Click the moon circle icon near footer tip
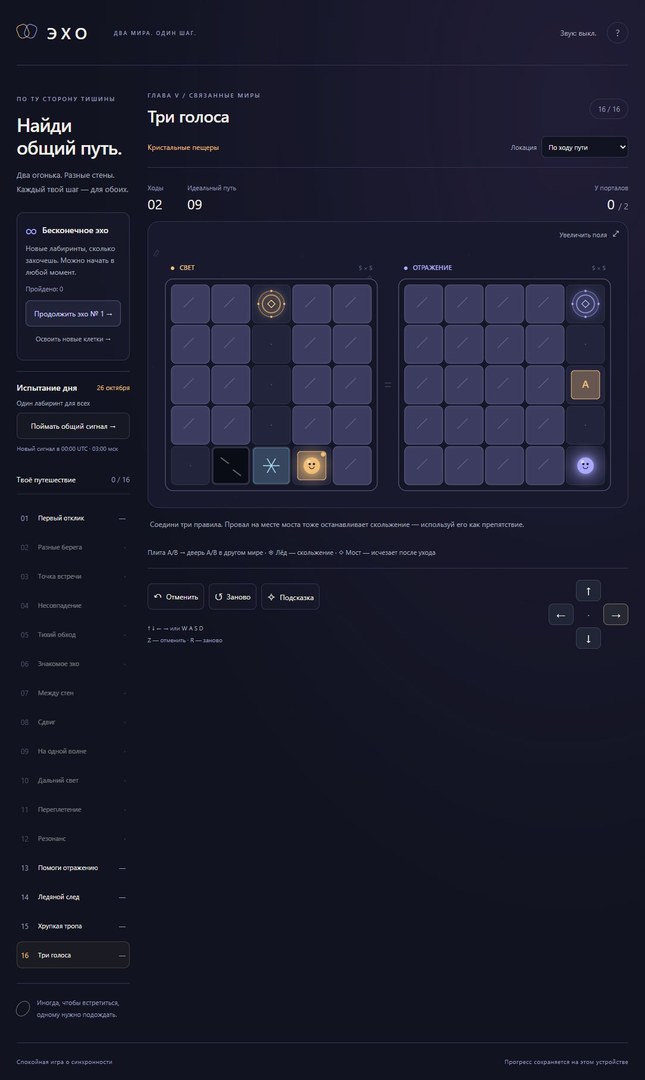This screenshot has width=645, height=1080. [23, 1008]
